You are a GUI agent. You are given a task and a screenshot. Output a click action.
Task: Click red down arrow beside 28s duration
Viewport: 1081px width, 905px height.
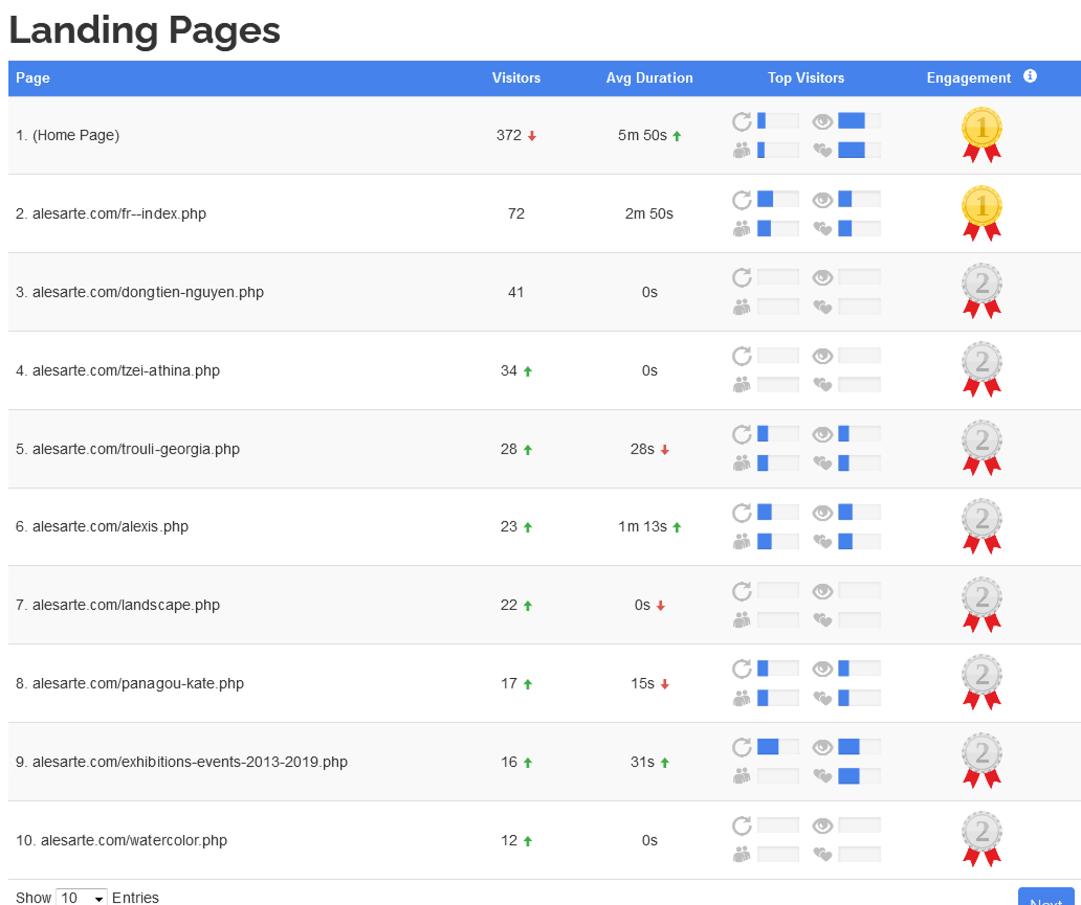pyautogui.click(x=665, y=450)
